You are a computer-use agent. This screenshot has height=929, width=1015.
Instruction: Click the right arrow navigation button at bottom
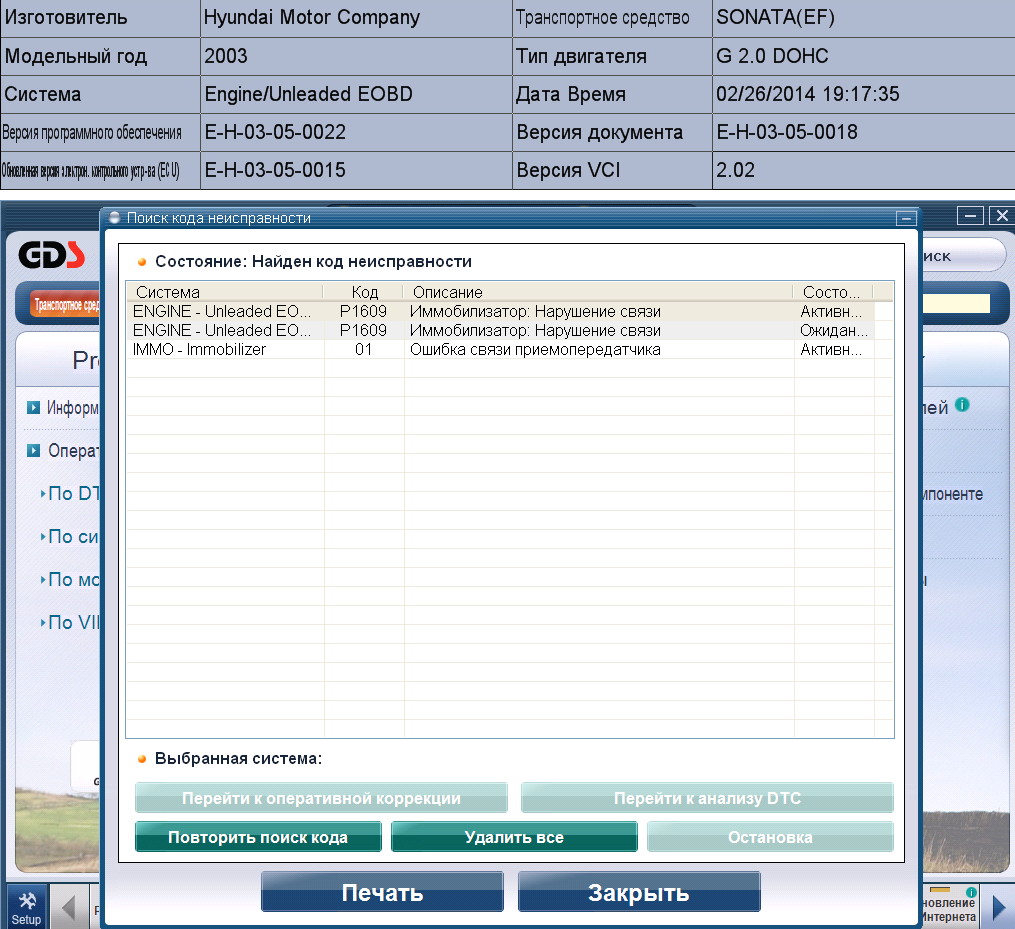tap(999, 907)
